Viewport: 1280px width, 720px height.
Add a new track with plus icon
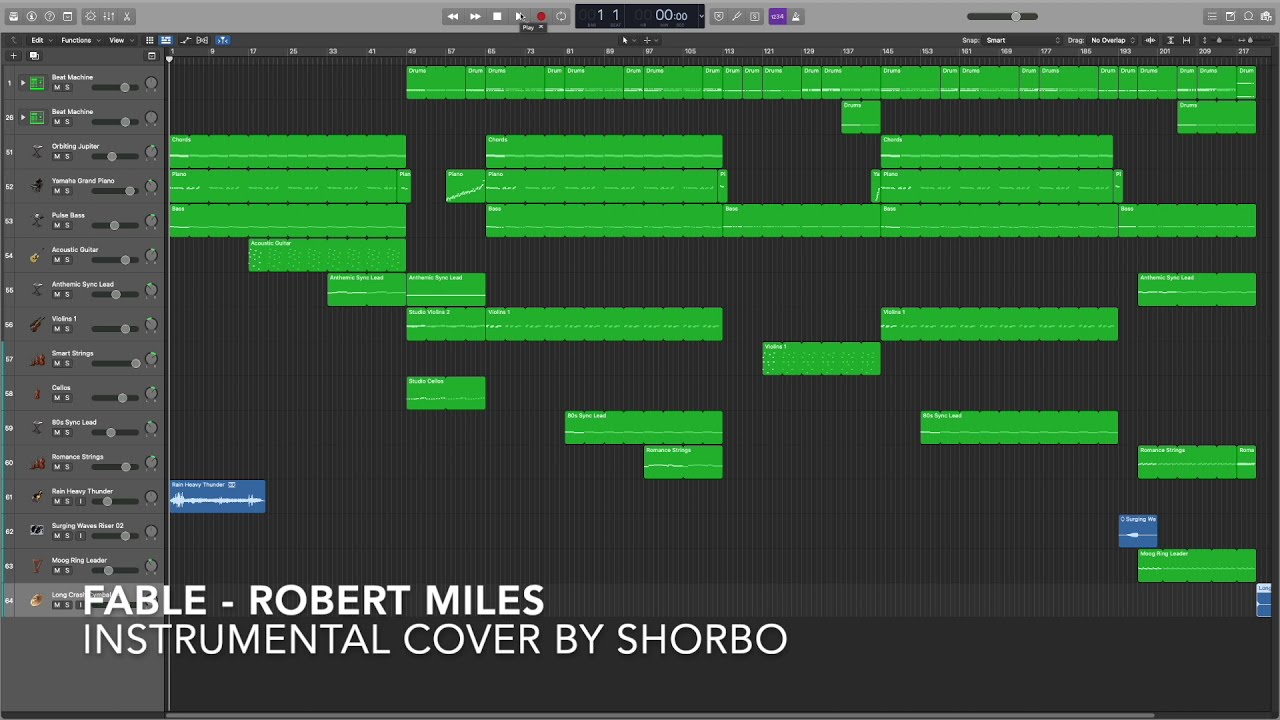15,56
